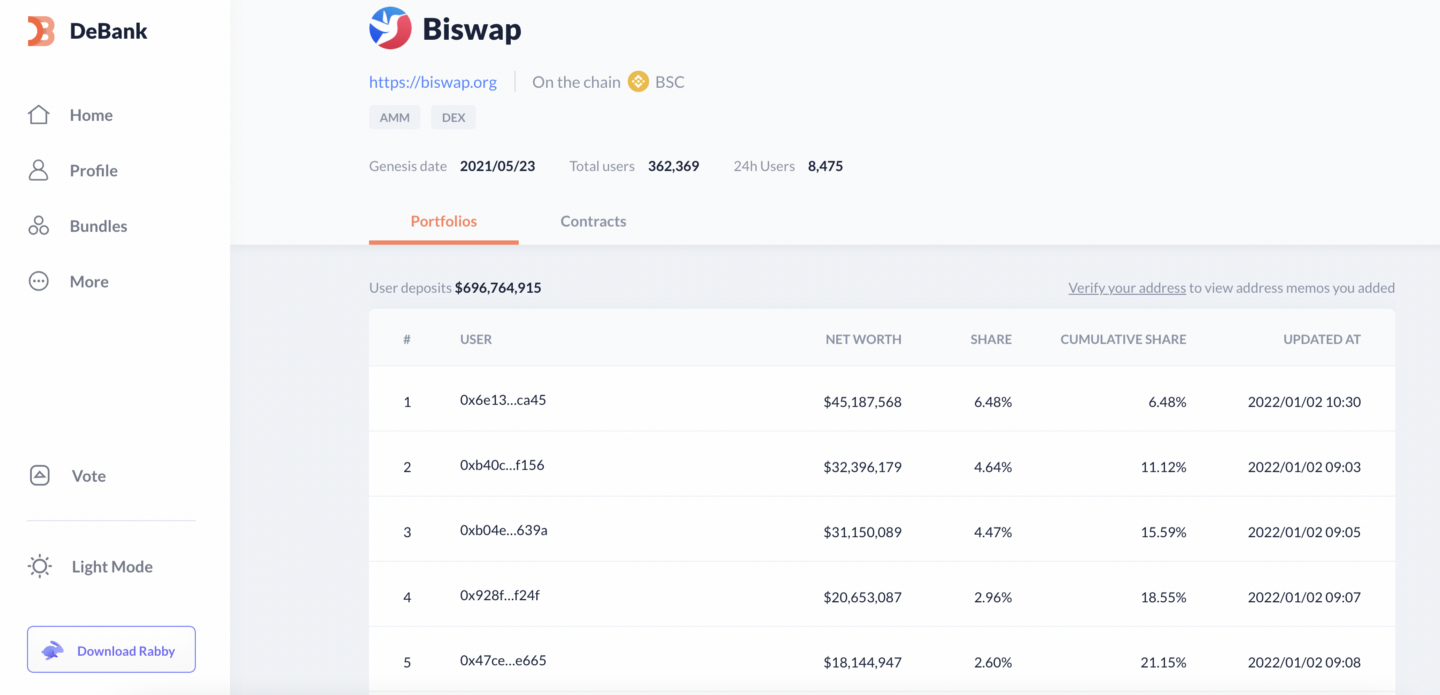
Task: Switch to the Portfolios tab
Action: point(444,221)
